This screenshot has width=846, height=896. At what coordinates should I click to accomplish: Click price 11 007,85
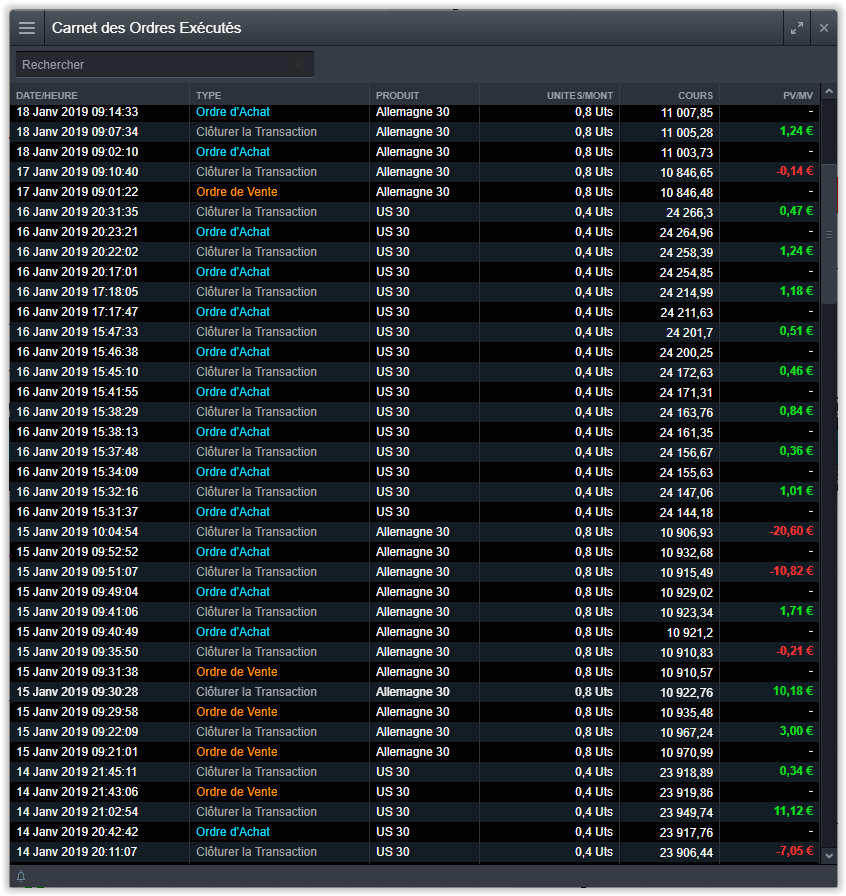coord(687,113)
